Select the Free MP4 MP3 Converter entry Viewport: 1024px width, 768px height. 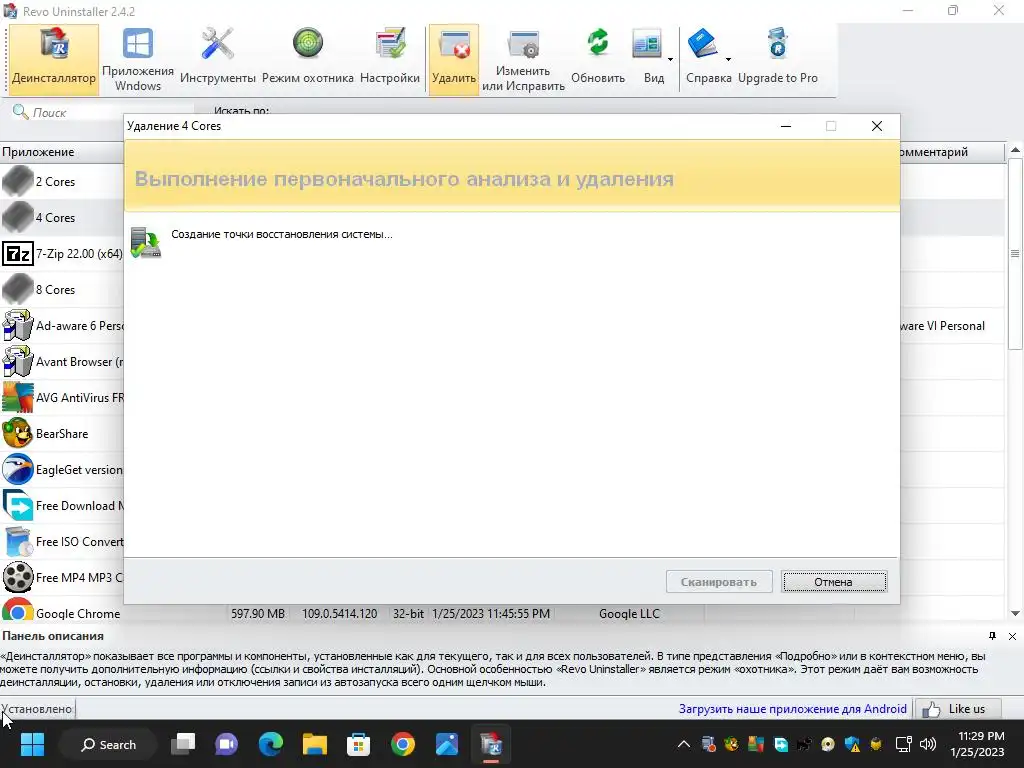[62, 577]
